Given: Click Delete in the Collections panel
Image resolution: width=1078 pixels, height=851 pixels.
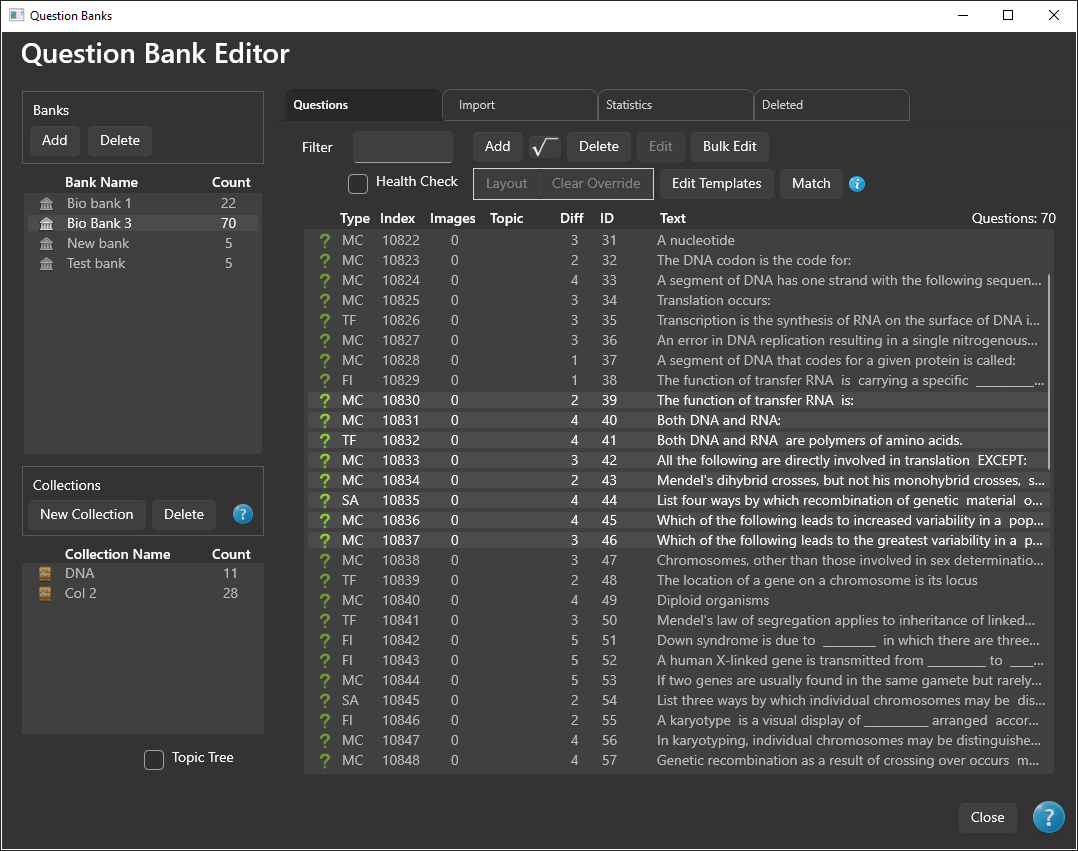Looking at the screenshot, I should coord(184,514).
